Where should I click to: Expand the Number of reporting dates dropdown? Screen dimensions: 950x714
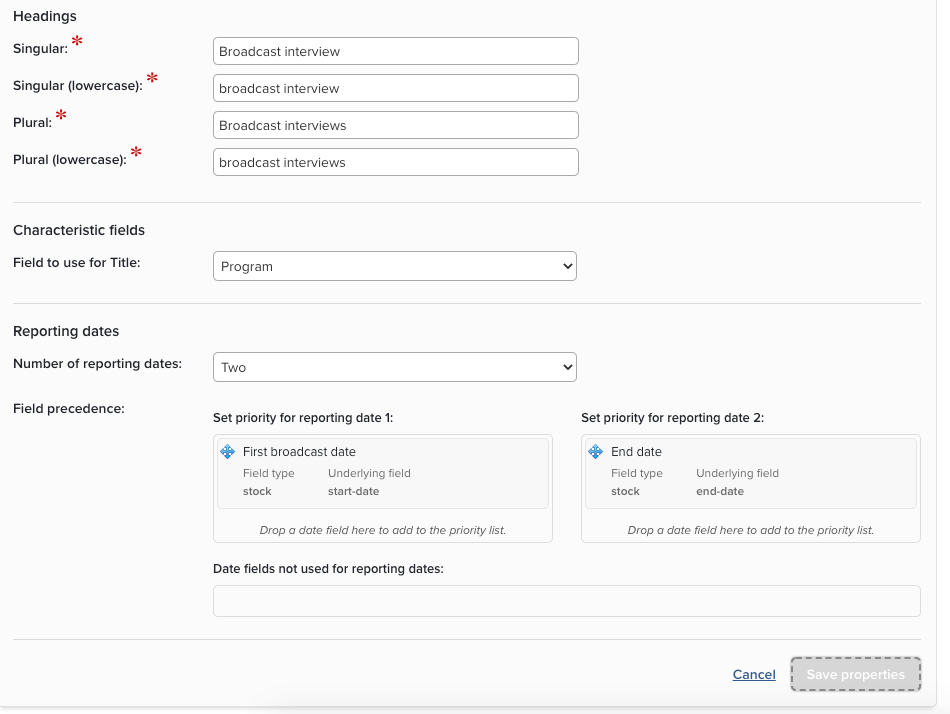(x=395, y=368)
